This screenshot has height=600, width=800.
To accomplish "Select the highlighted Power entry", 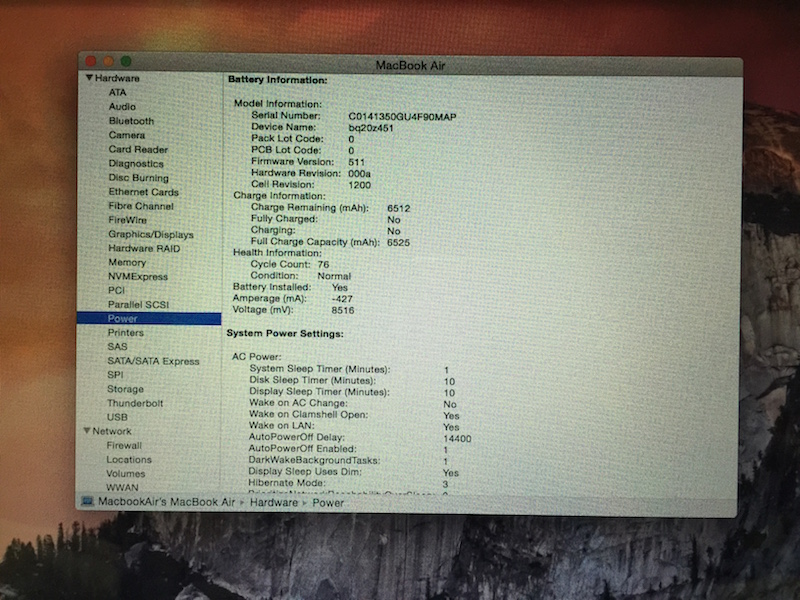I will pyautogui.click(x=149, y=318).
